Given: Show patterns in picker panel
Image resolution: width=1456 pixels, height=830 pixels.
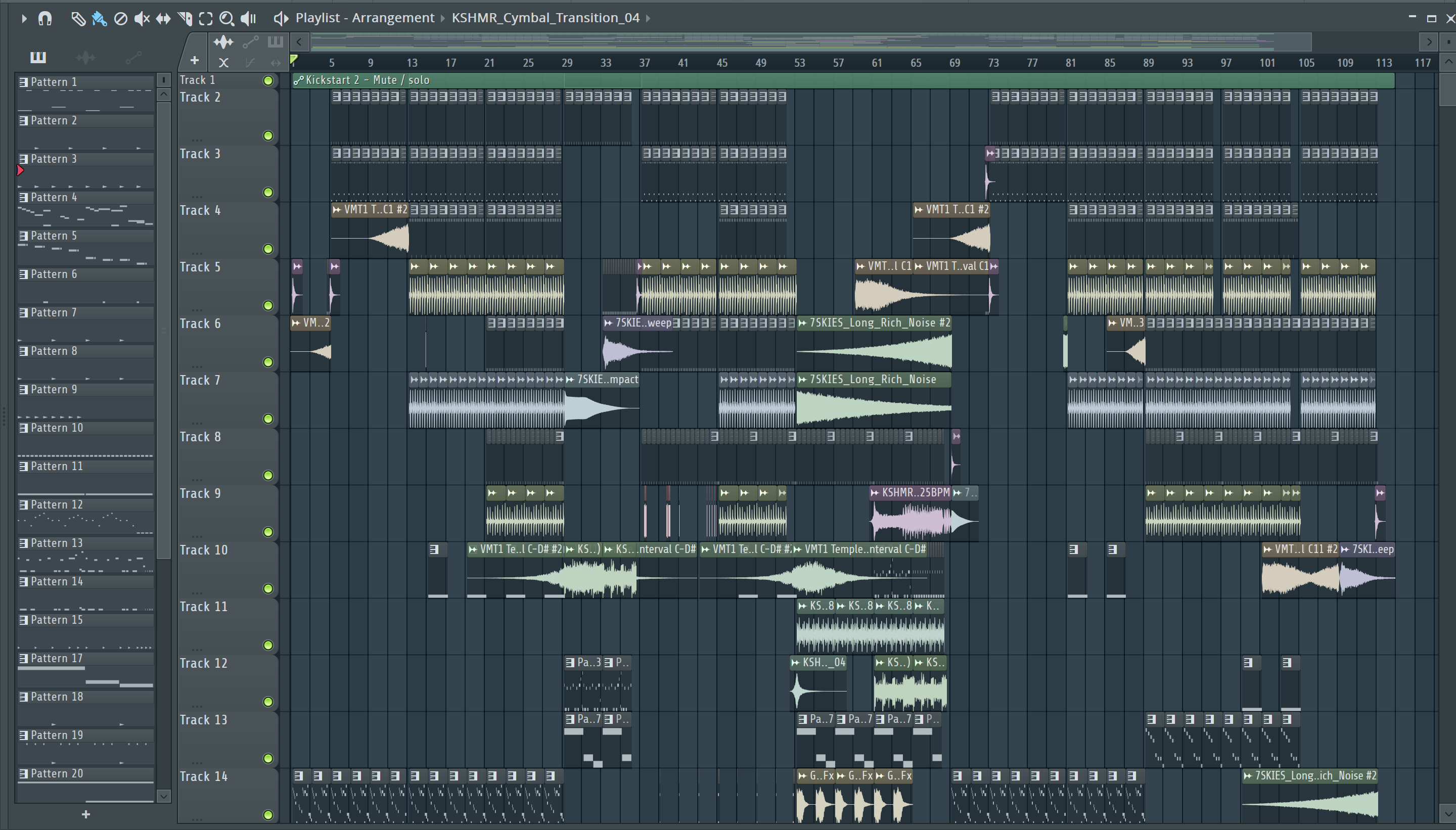Looking at the screenshot, I should pyautogui.click(x=38, y=57).
